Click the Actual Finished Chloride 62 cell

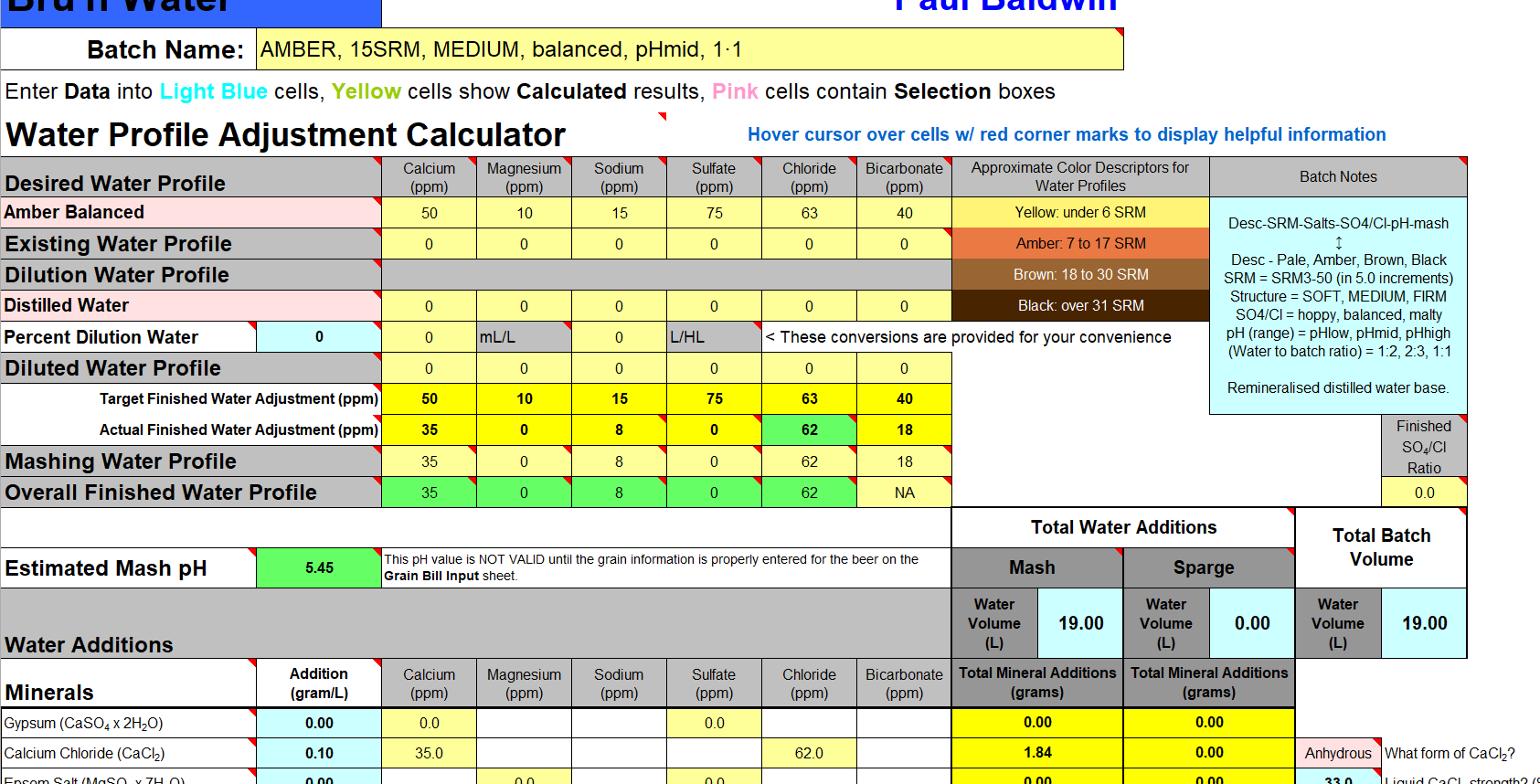809,430
